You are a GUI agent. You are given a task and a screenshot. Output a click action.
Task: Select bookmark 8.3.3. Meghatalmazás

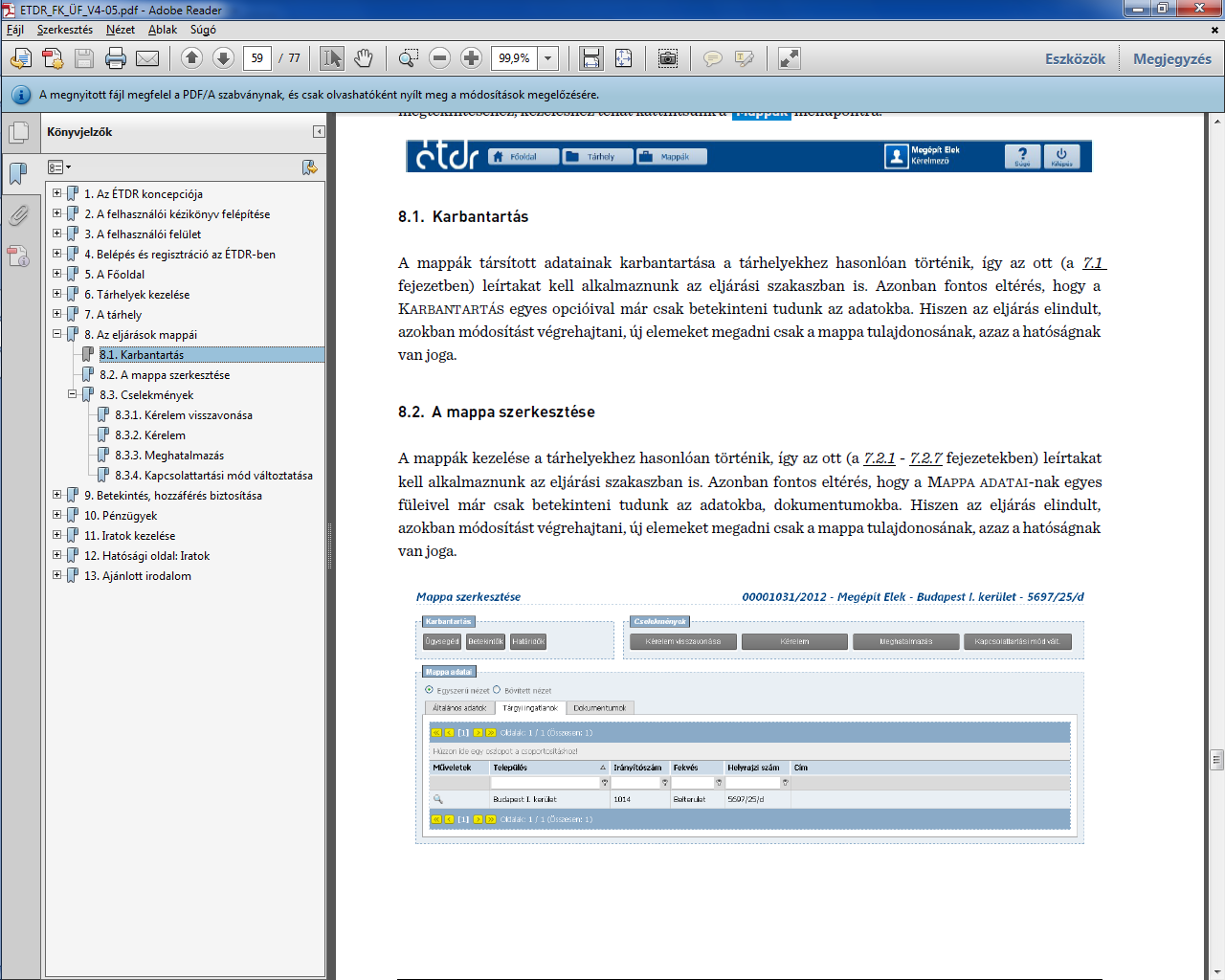[x=169, y=456]
